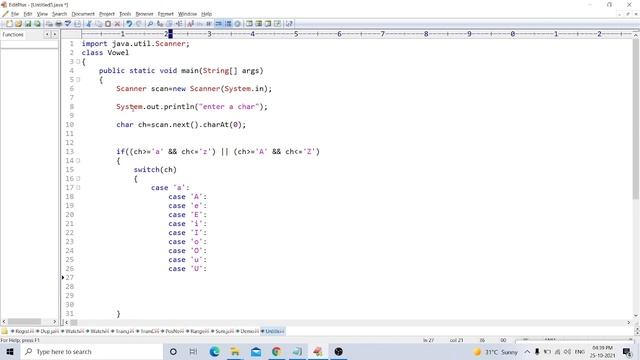Click the Copy toolbar icon
The height and width of the screenshot is (360, 640).
98,24
